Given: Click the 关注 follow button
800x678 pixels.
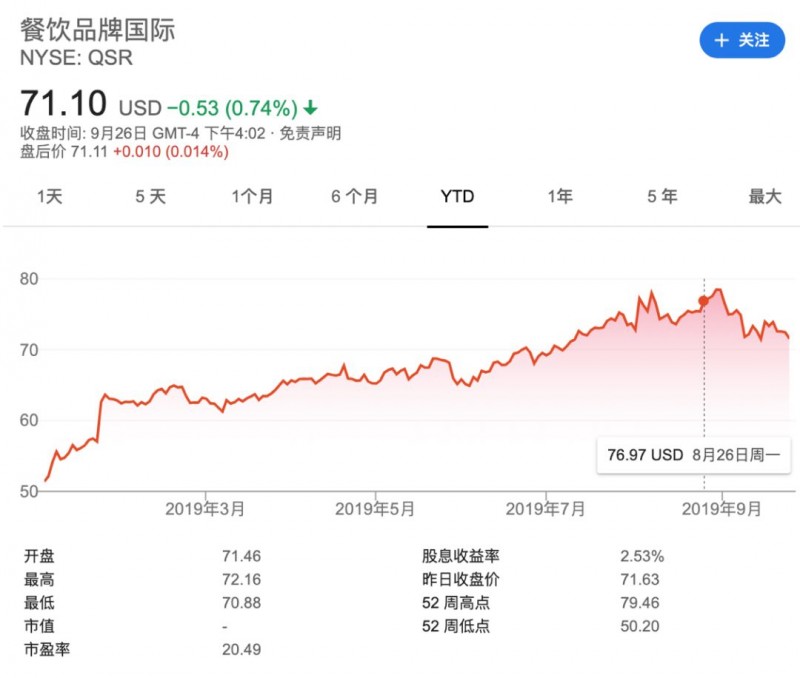Looking at the screenshot, I should [x=741, y=41].
